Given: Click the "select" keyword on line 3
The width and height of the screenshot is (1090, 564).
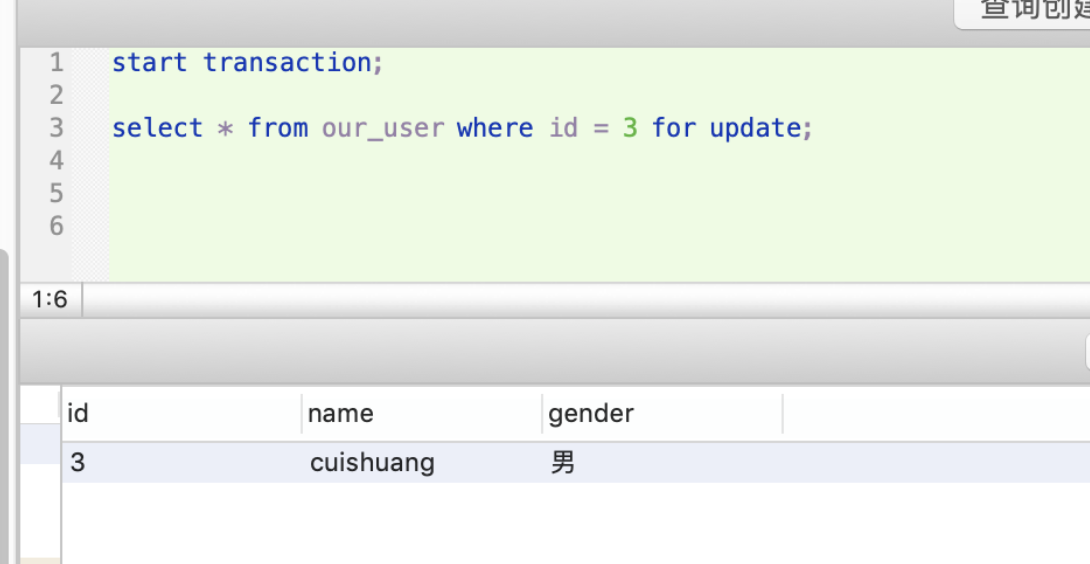Looking at the screenshot, I should [x=157, y=128].
